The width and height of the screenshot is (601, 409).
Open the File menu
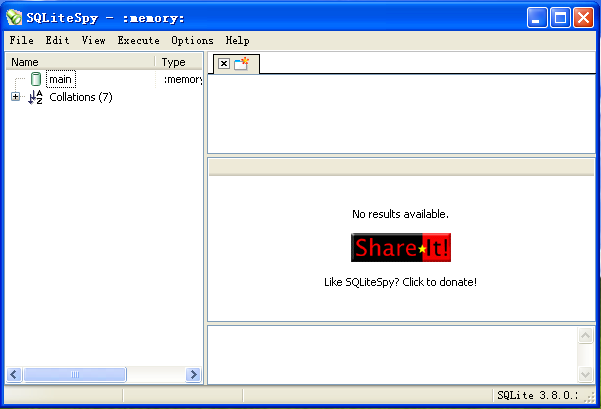coord(21,40)
